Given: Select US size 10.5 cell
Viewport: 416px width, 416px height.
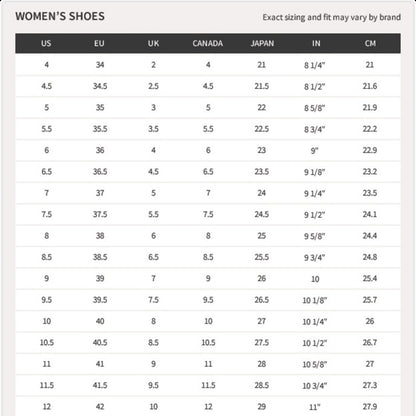Looking at the screenshot, I should [47, 342].
